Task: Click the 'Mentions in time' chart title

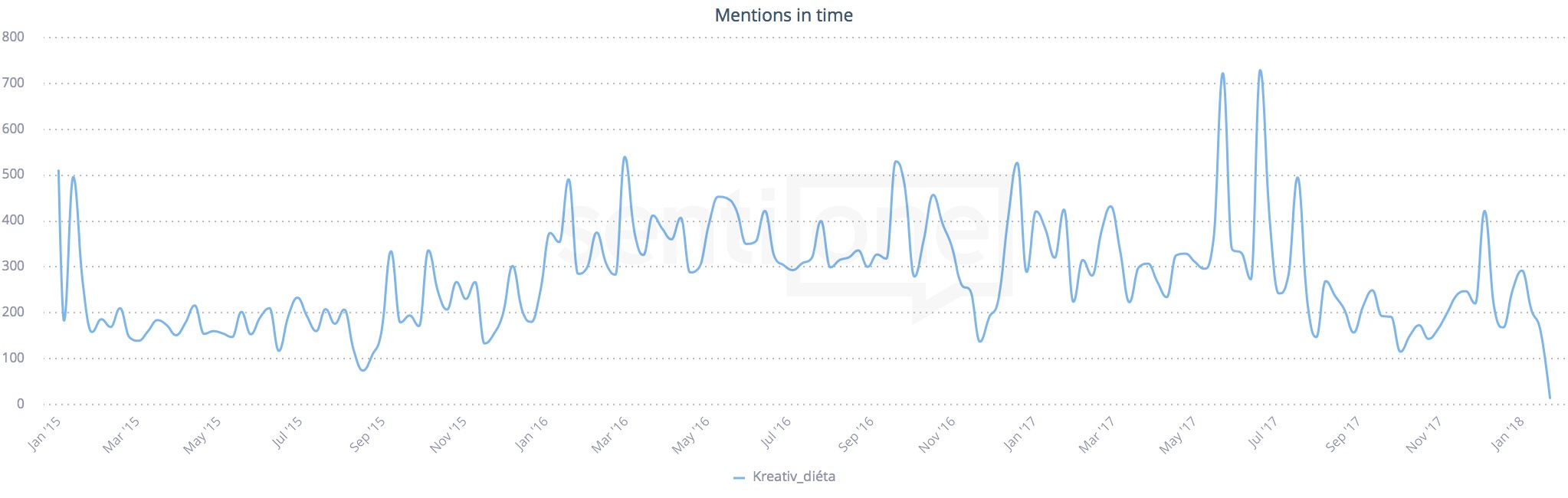Action: click(783, 15)
